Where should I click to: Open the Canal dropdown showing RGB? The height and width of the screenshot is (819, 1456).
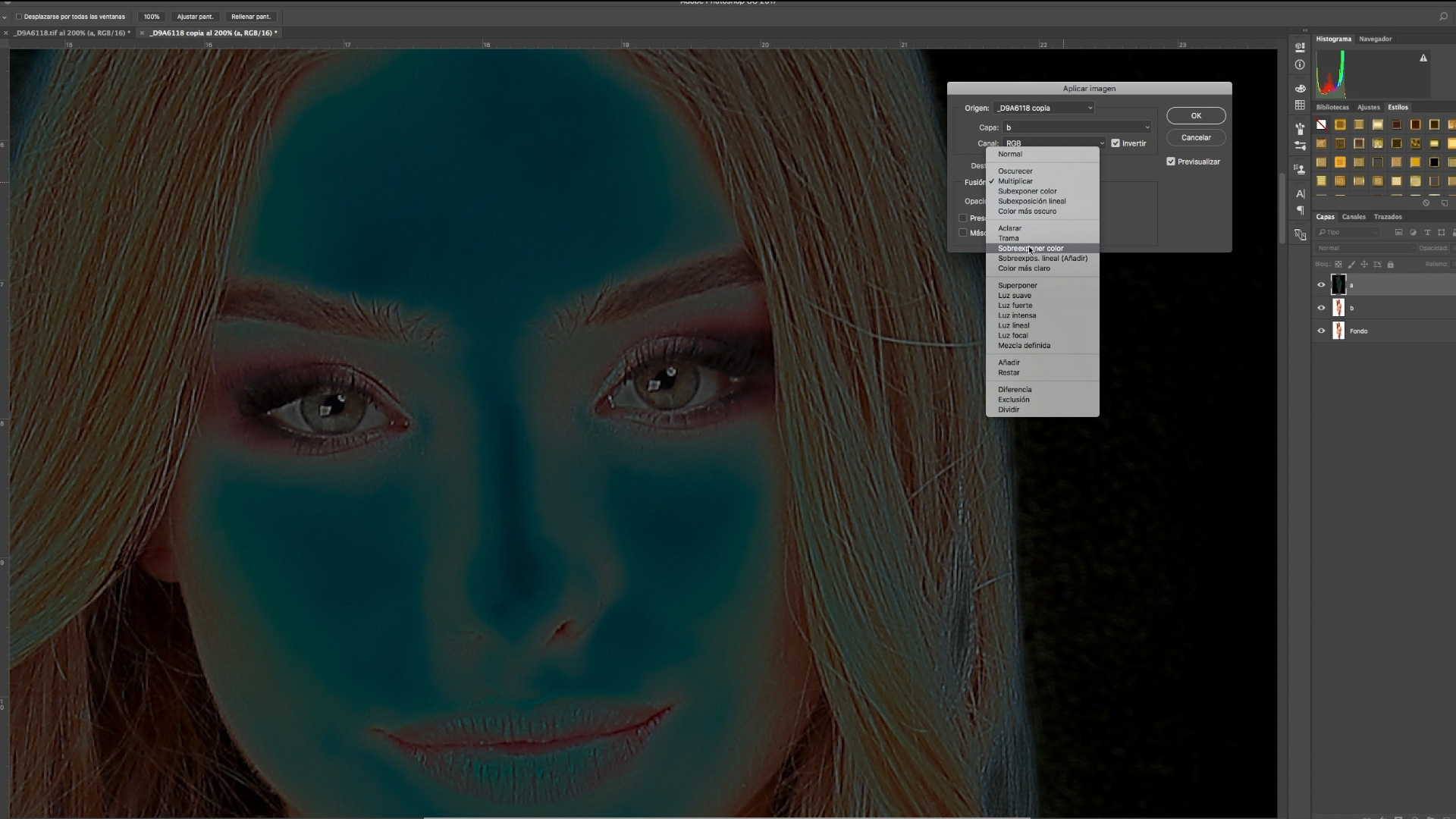click(1055, 143)
